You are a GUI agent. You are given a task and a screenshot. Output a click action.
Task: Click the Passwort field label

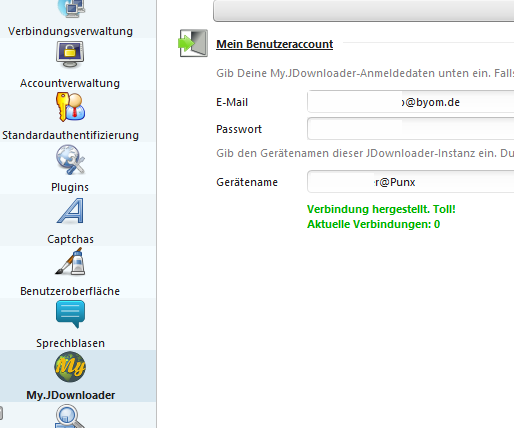point(239,129)
